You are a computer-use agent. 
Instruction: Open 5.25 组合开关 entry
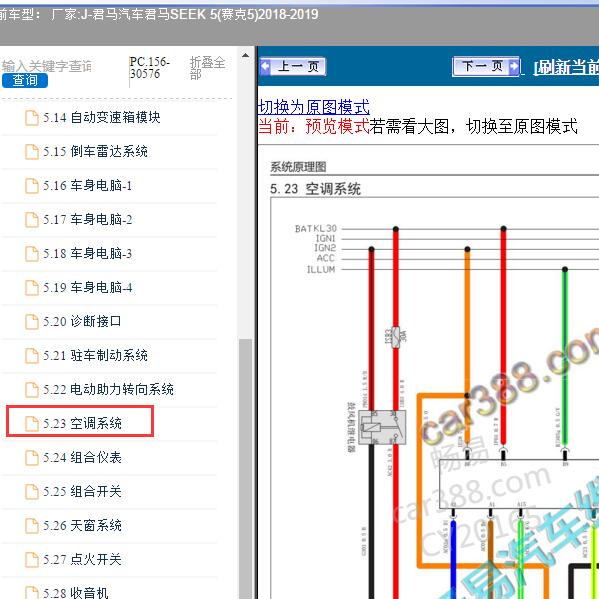tap(82, 492)
